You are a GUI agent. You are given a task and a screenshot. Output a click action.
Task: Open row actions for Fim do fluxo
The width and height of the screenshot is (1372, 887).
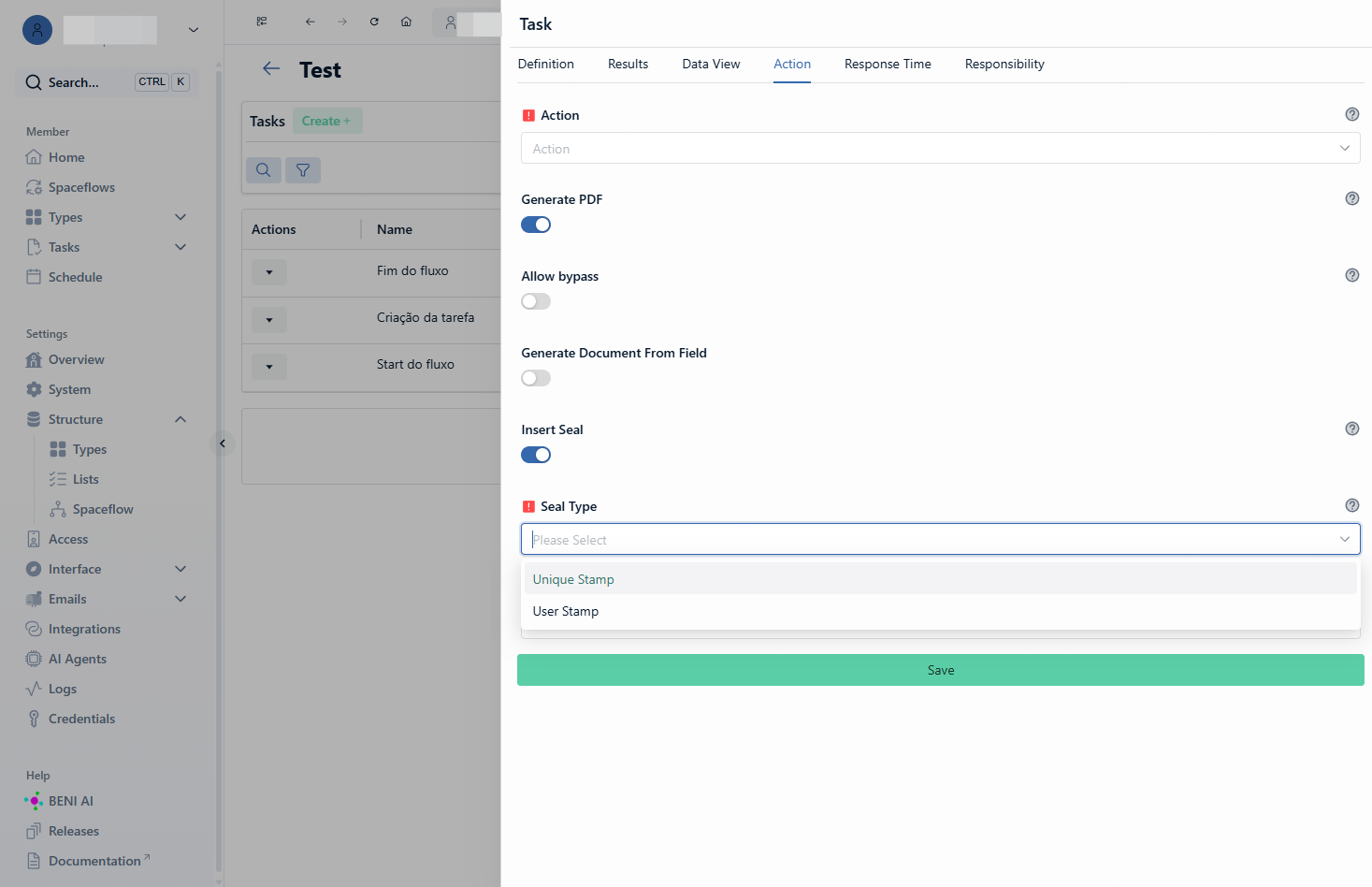click(269, 272)
